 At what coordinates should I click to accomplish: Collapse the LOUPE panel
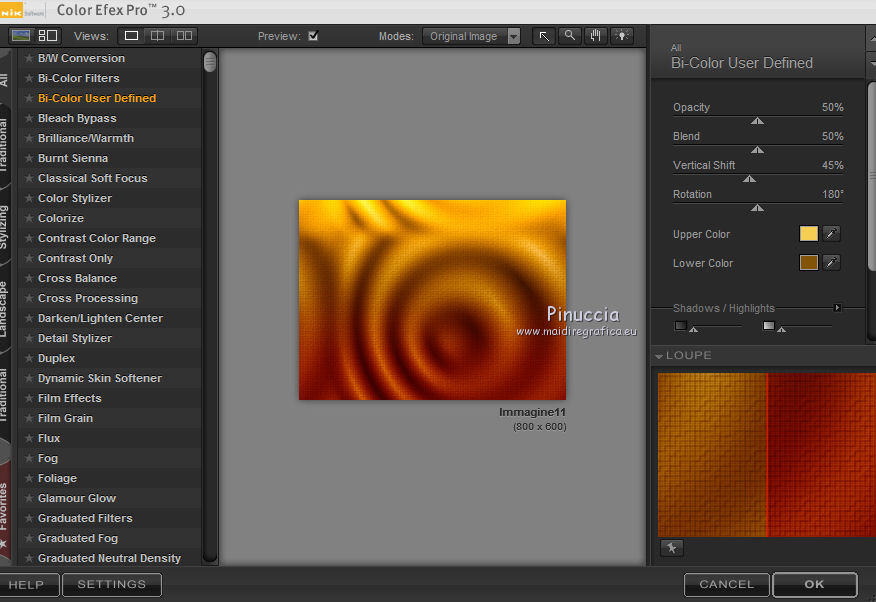(660, 356)
